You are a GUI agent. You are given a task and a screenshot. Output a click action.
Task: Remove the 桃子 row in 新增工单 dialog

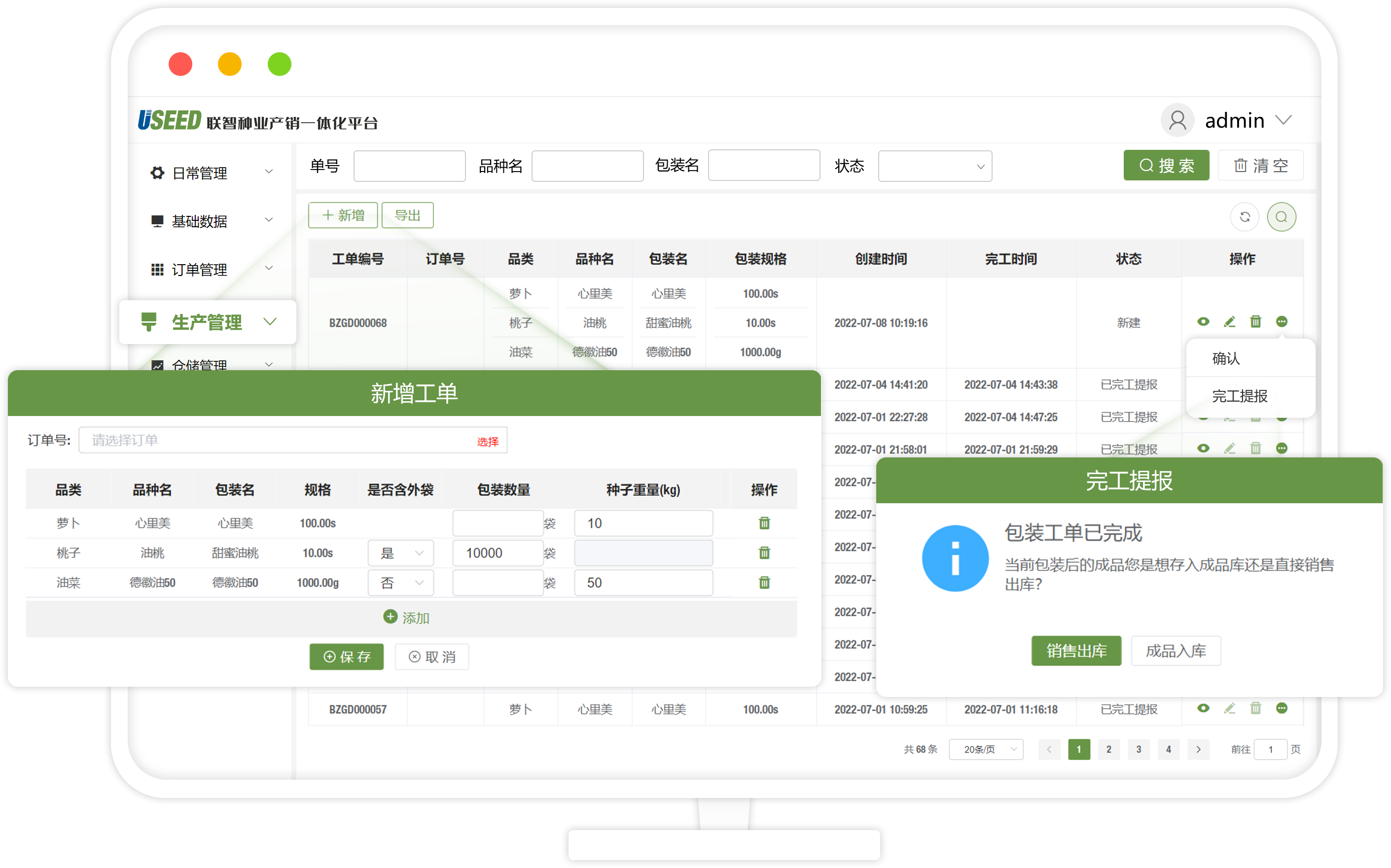pyautogui.click(x=764, y=553)
